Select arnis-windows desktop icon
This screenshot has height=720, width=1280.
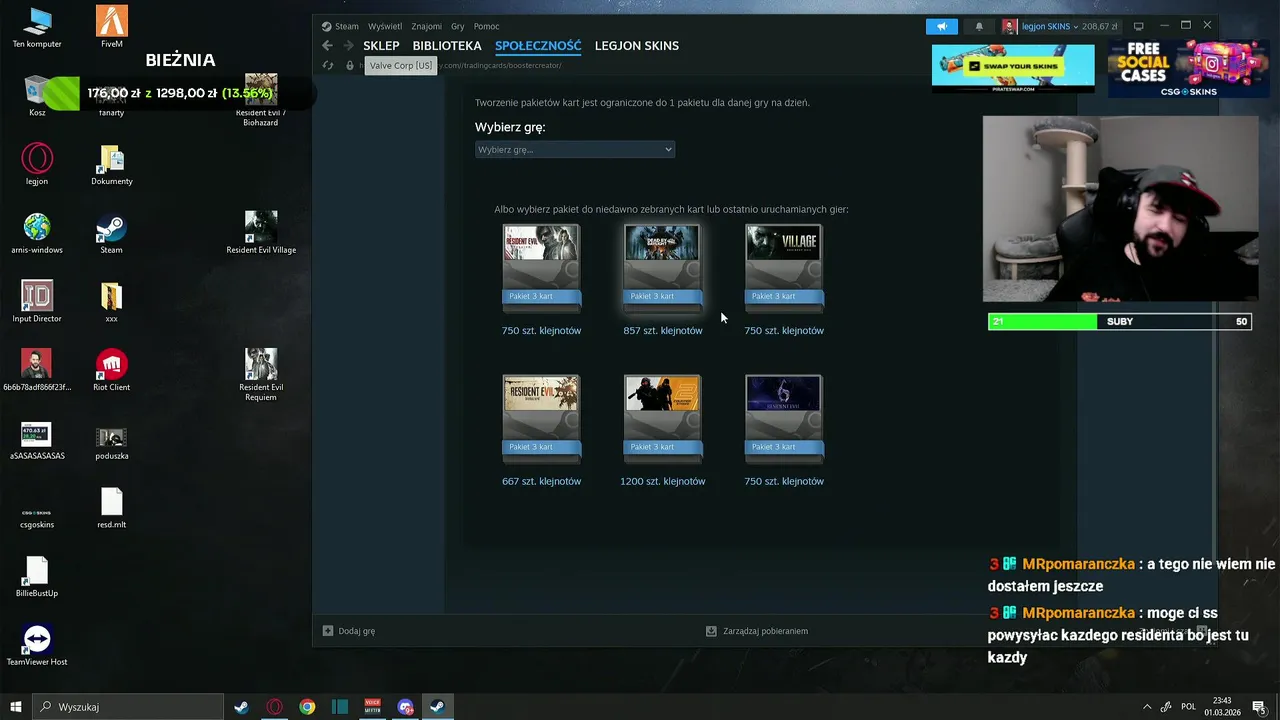pyautogui.click(x=37, y=233)
